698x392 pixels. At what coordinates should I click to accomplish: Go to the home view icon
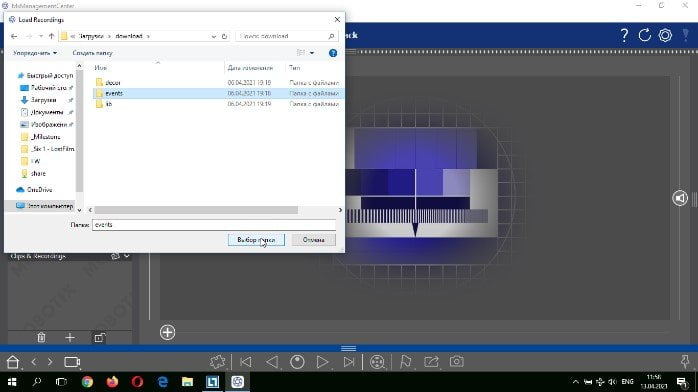(x=12, y=362)
